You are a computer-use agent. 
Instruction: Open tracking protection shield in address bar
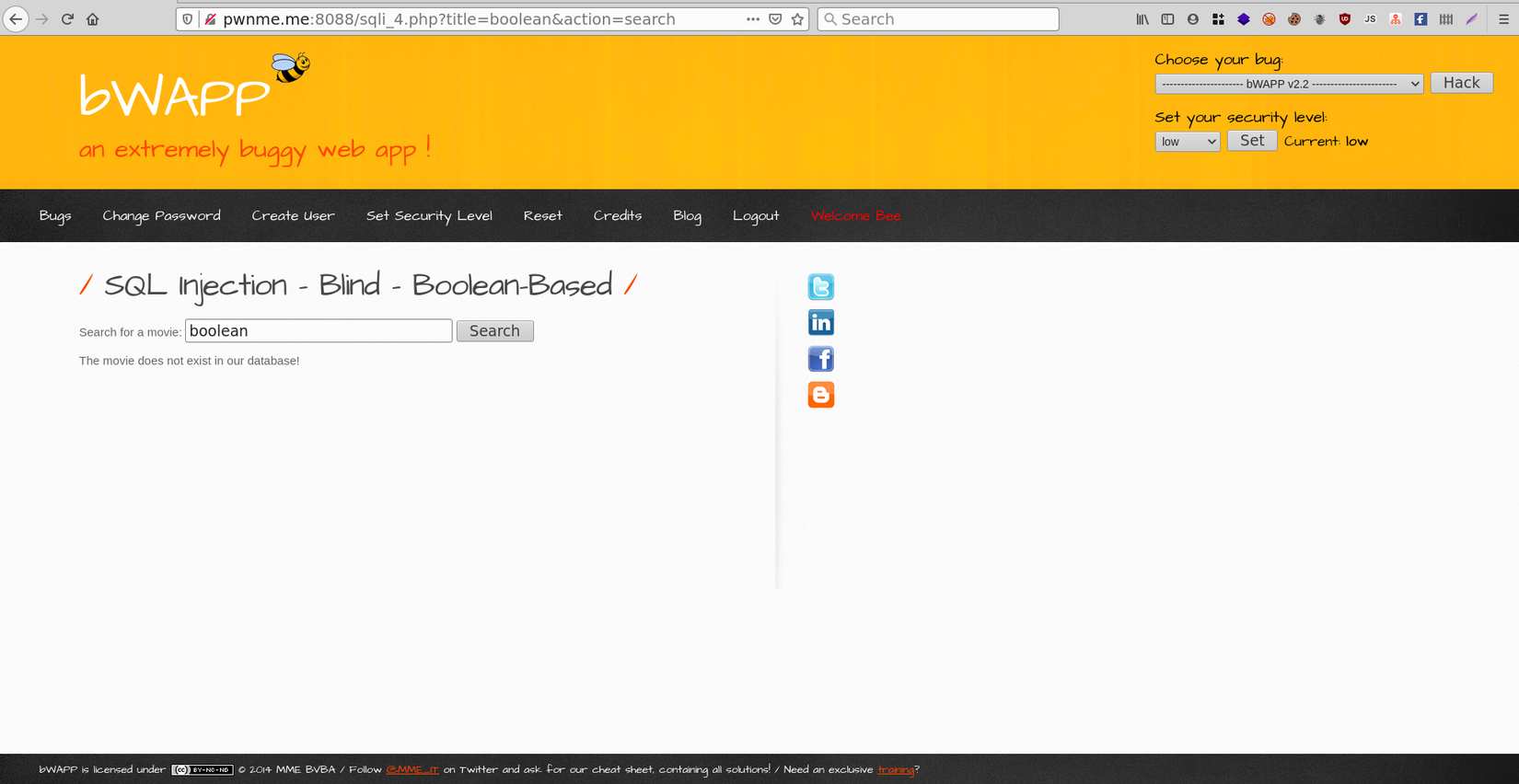[x=188, y=19]
